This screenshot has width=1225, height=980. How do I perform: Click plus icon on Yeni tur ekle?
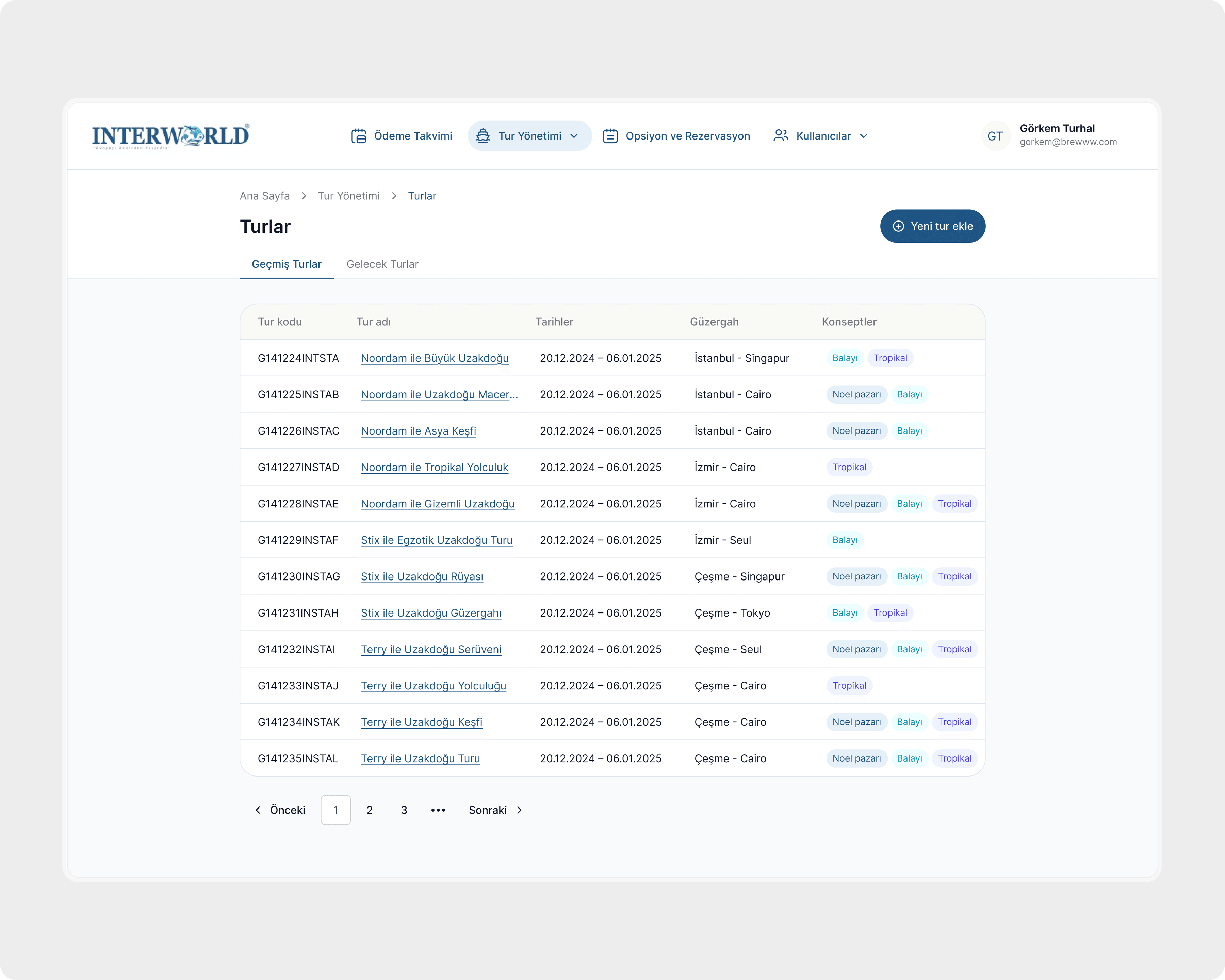(x=898, y=226)
